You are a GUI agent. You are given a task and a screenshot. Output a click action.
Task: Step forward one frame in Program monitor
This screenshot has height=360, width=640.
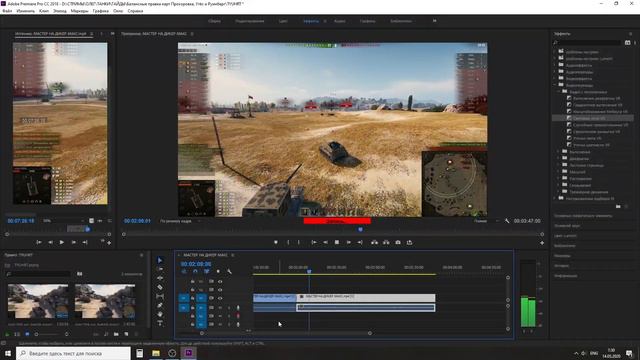349,242
